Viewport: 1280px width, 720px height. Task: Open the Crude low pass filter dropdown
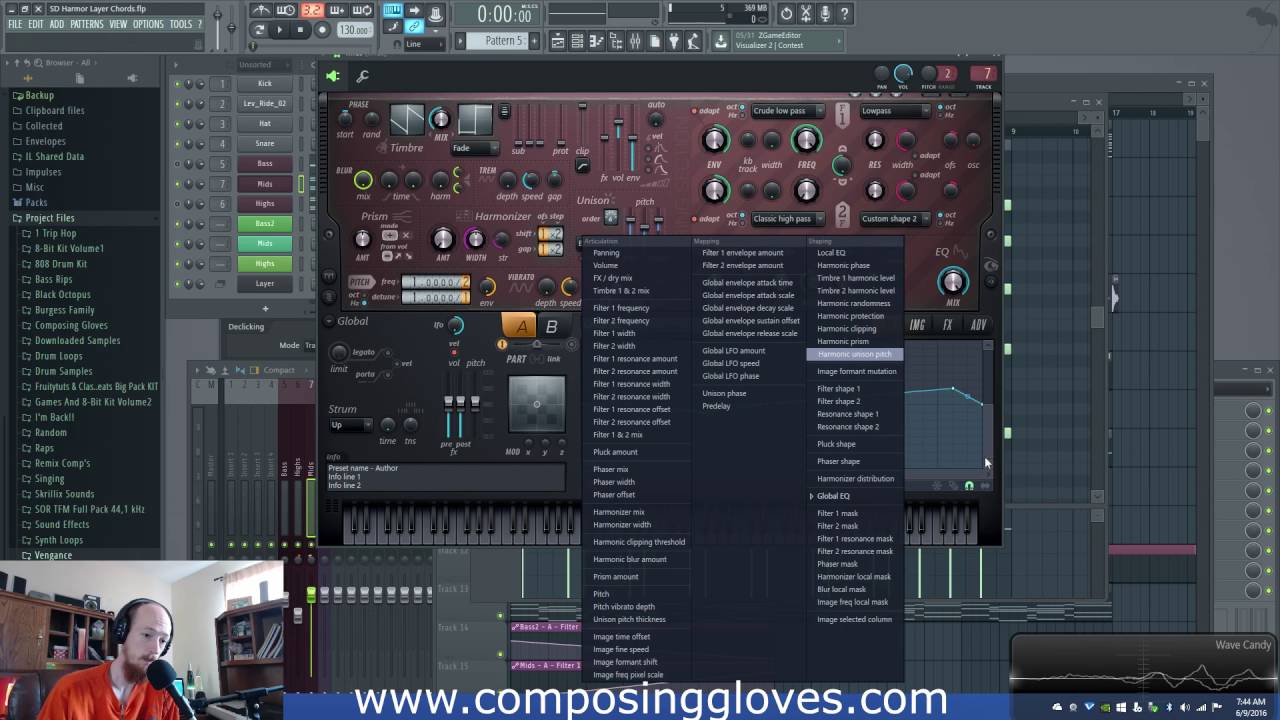[x=788, y=111]
